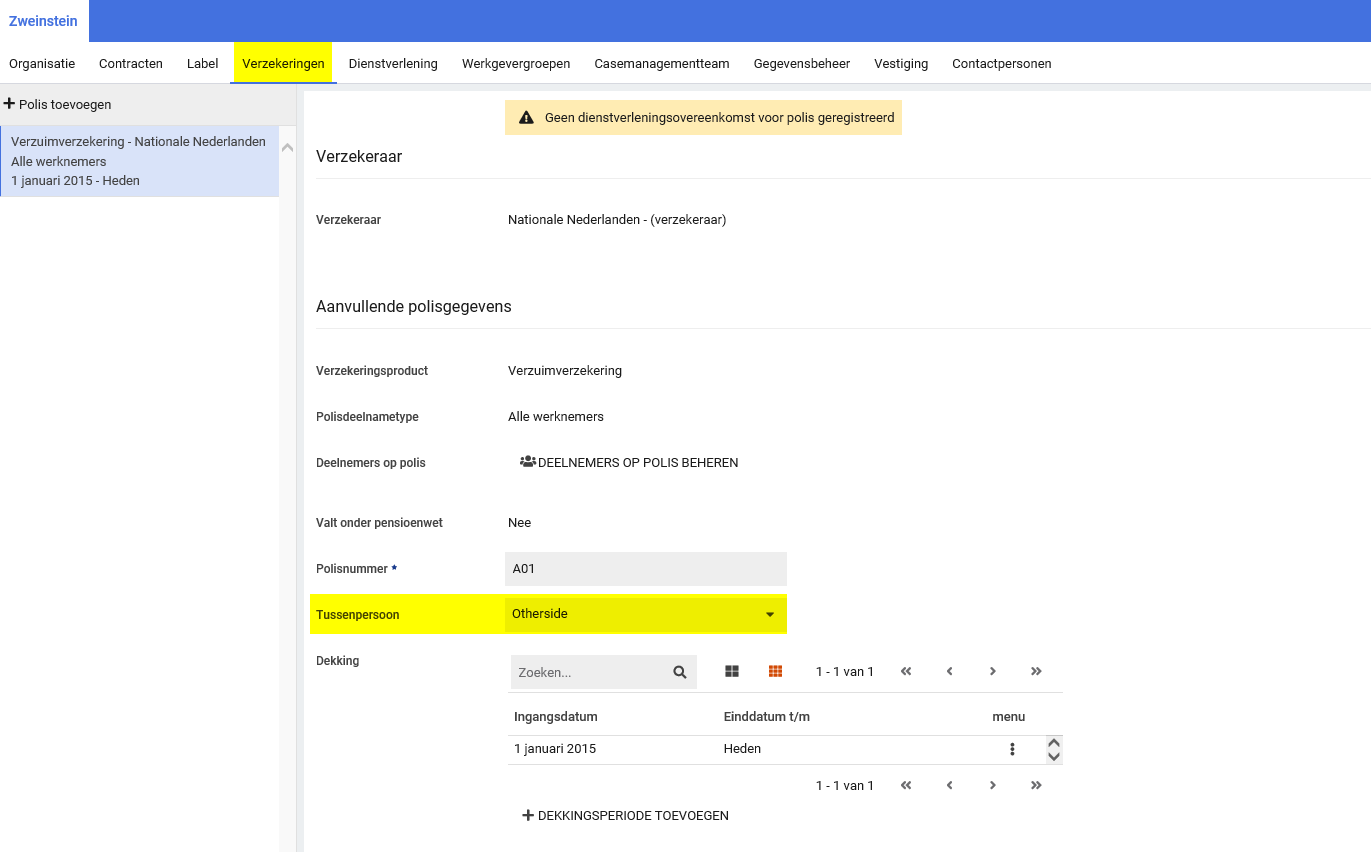Click the Polisnummer input field
The image size is (1371, 852).
point(645,569)
